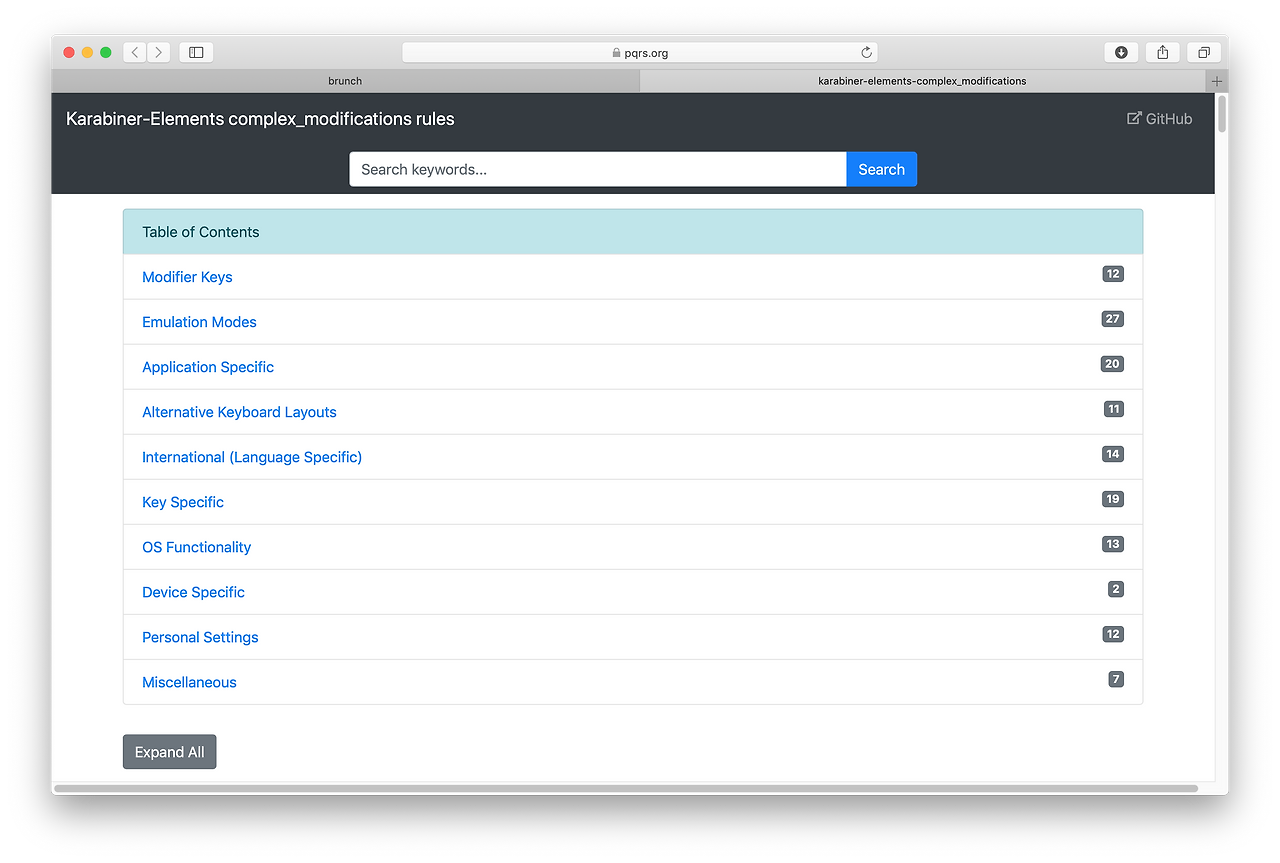Expand the Application Specific section

pyautogui.click(x=208, y=367)
